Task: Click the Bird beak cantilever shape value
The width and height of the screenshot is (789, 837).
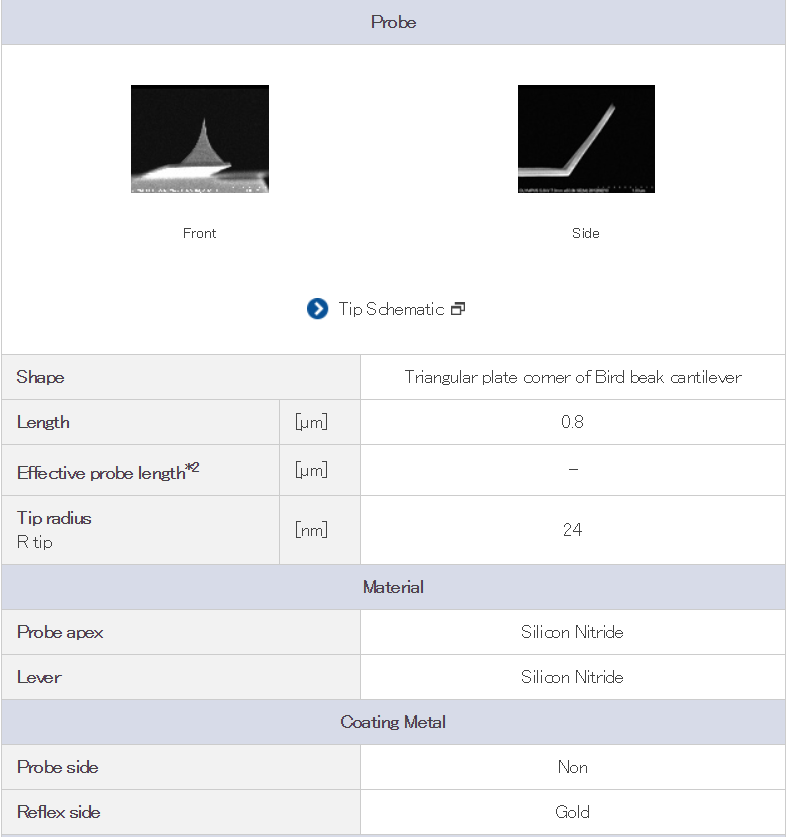Action: point(573,377)
